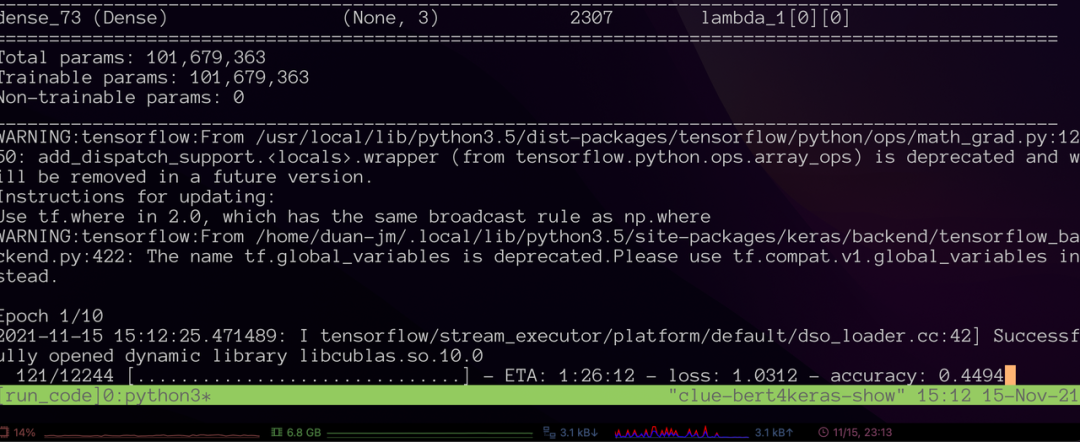
Task: Click the orange terminal cursor block
Action: 1010,376
